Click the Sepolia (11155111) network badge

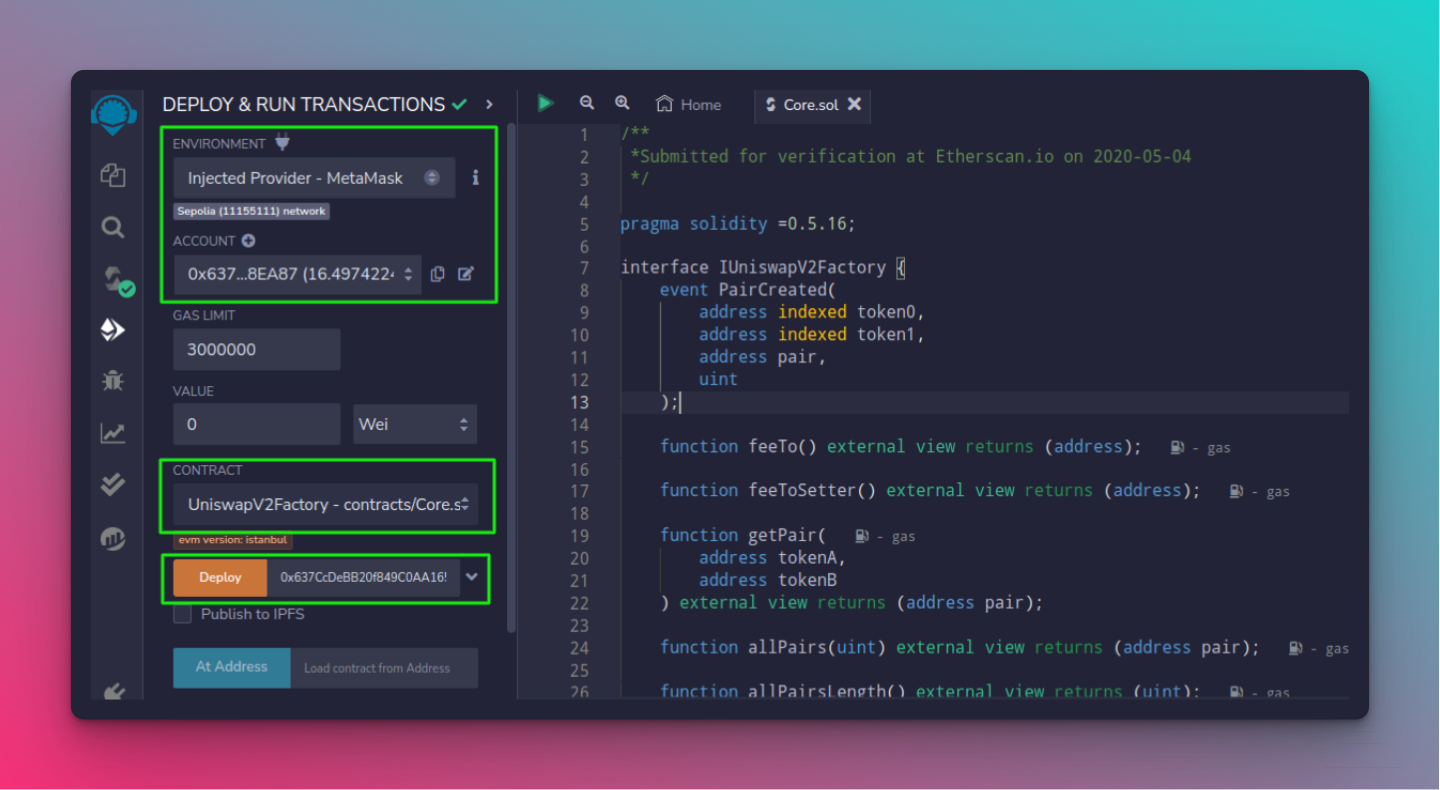tap(251, 211)
